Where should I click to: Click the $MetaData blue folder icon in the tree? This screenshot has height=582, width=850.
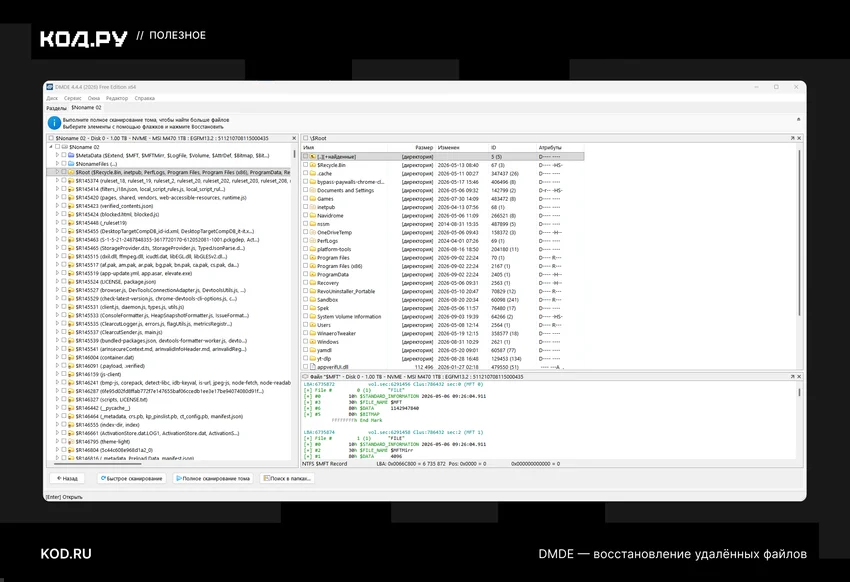coord(71,155)
